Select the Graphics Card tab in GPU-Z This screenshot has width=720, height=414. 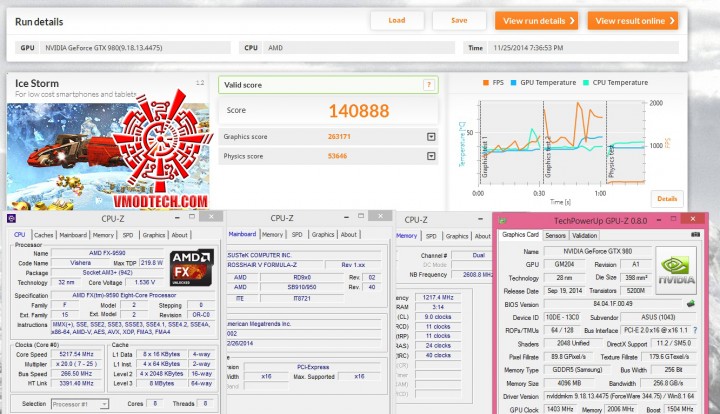coord(520,235)
